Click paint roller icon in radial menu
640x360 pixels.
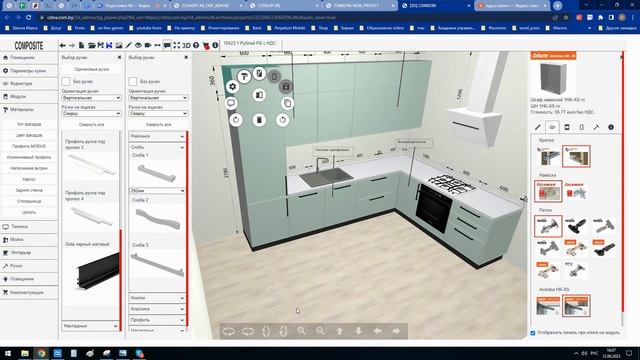(x=244, y=76)
